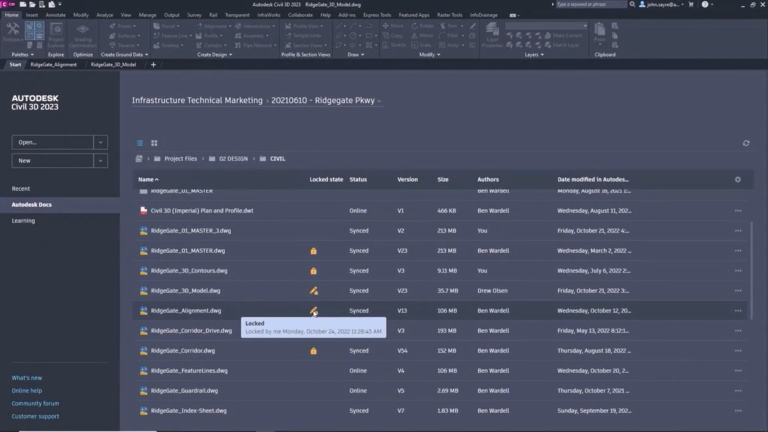The height and width of the screenshot is (432, 768).
Task: Add a new drawing tab with plus button
Action: (x=153, y=65)
